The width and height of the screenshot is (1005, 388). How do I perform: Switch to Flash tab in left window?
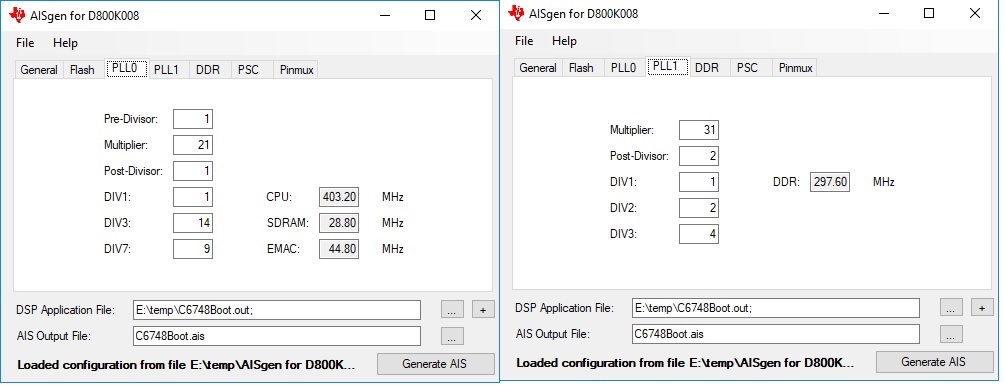coord(82,70)
